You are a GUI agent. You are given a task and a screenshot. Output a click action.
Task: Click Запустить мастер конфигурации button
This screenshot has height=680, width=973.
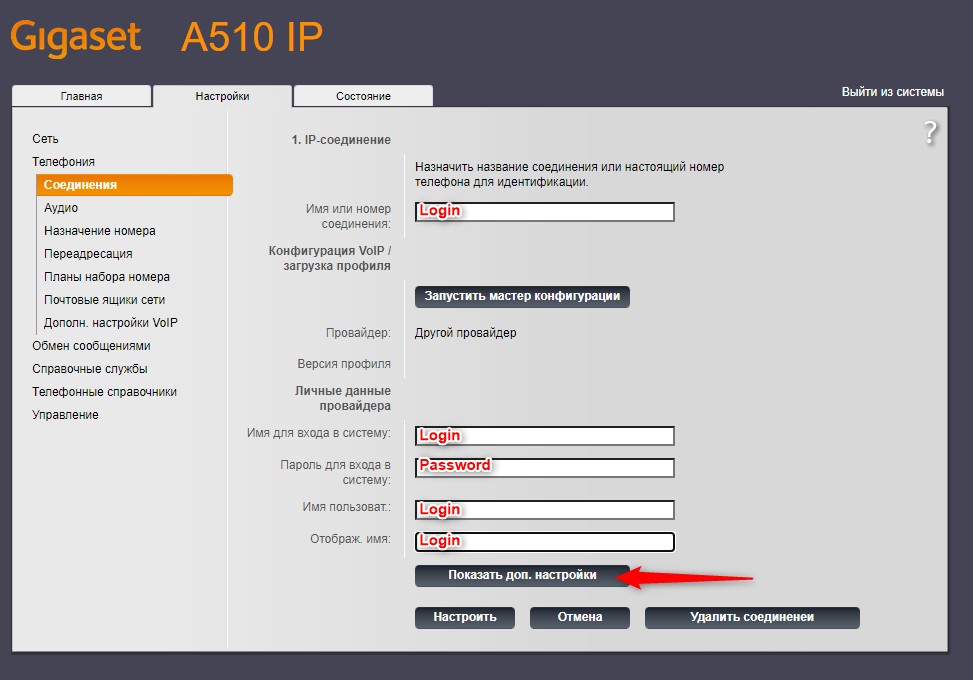(522, 297)
